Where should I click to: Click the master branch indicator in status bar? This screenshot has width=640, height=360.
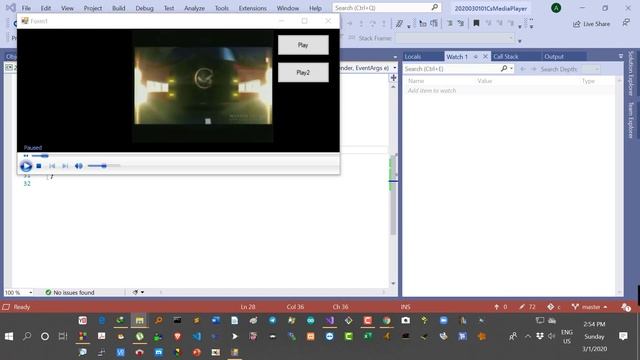[590, 307]
